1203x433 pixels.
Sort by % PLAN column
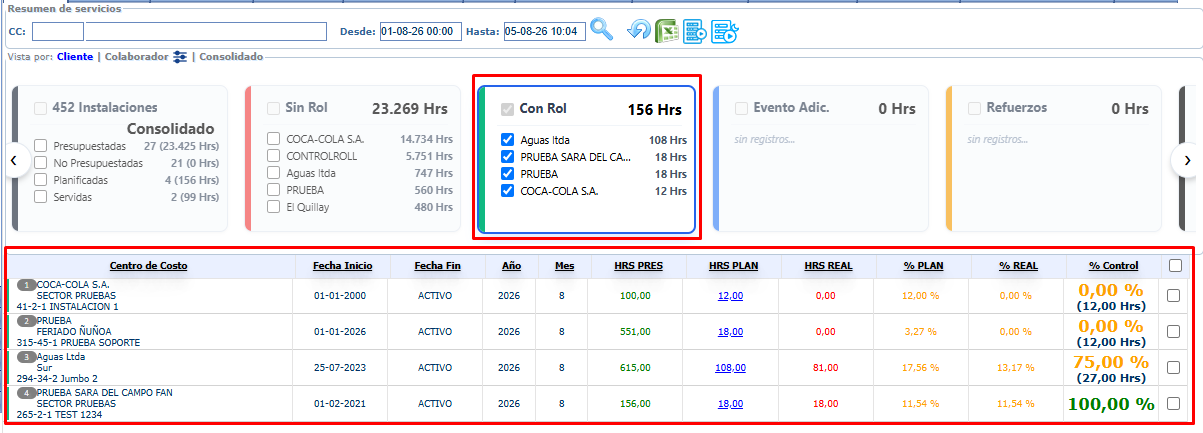[924, 266]
